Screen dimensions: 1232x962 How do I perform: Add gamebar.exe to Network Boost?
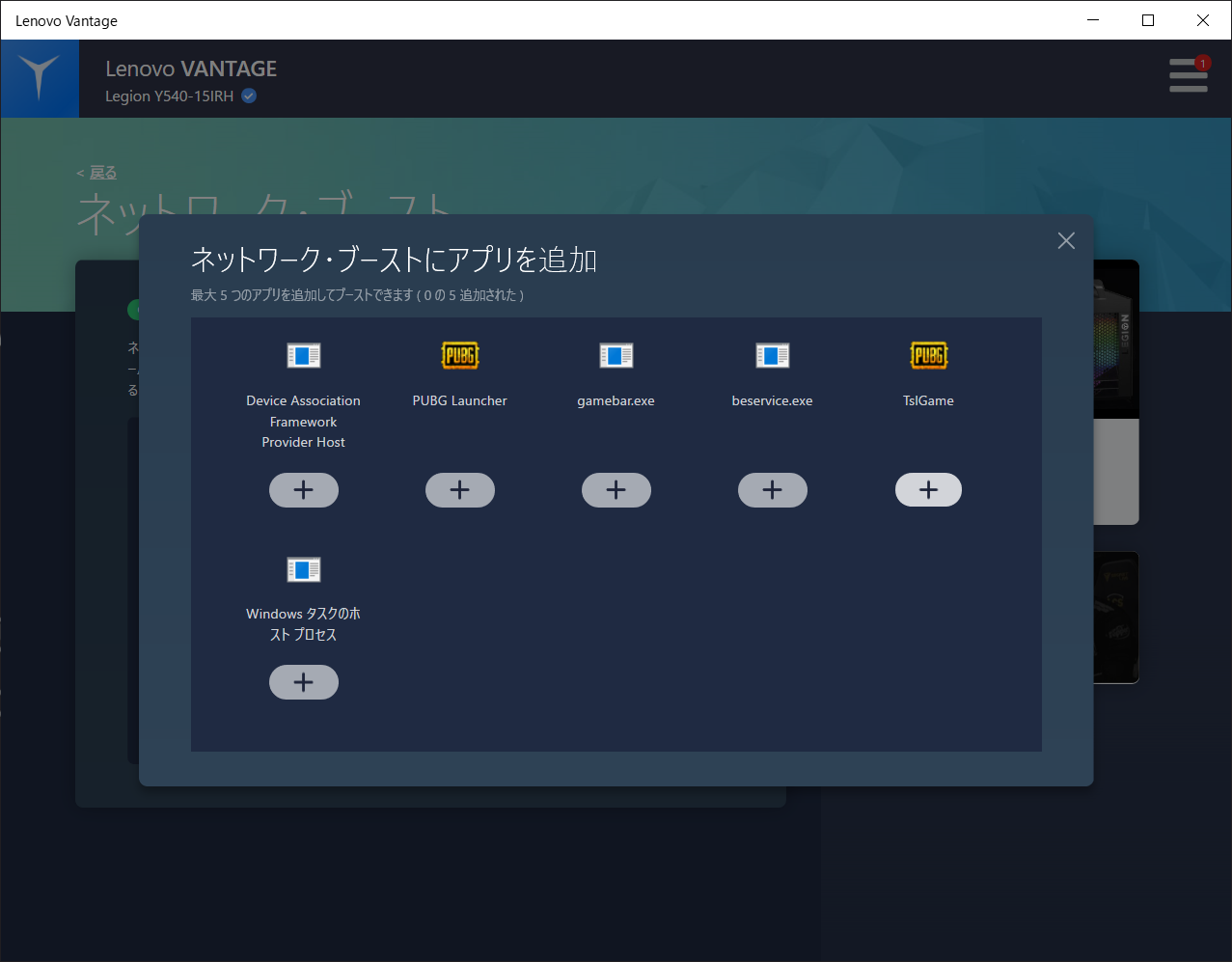tap(616, 490)
